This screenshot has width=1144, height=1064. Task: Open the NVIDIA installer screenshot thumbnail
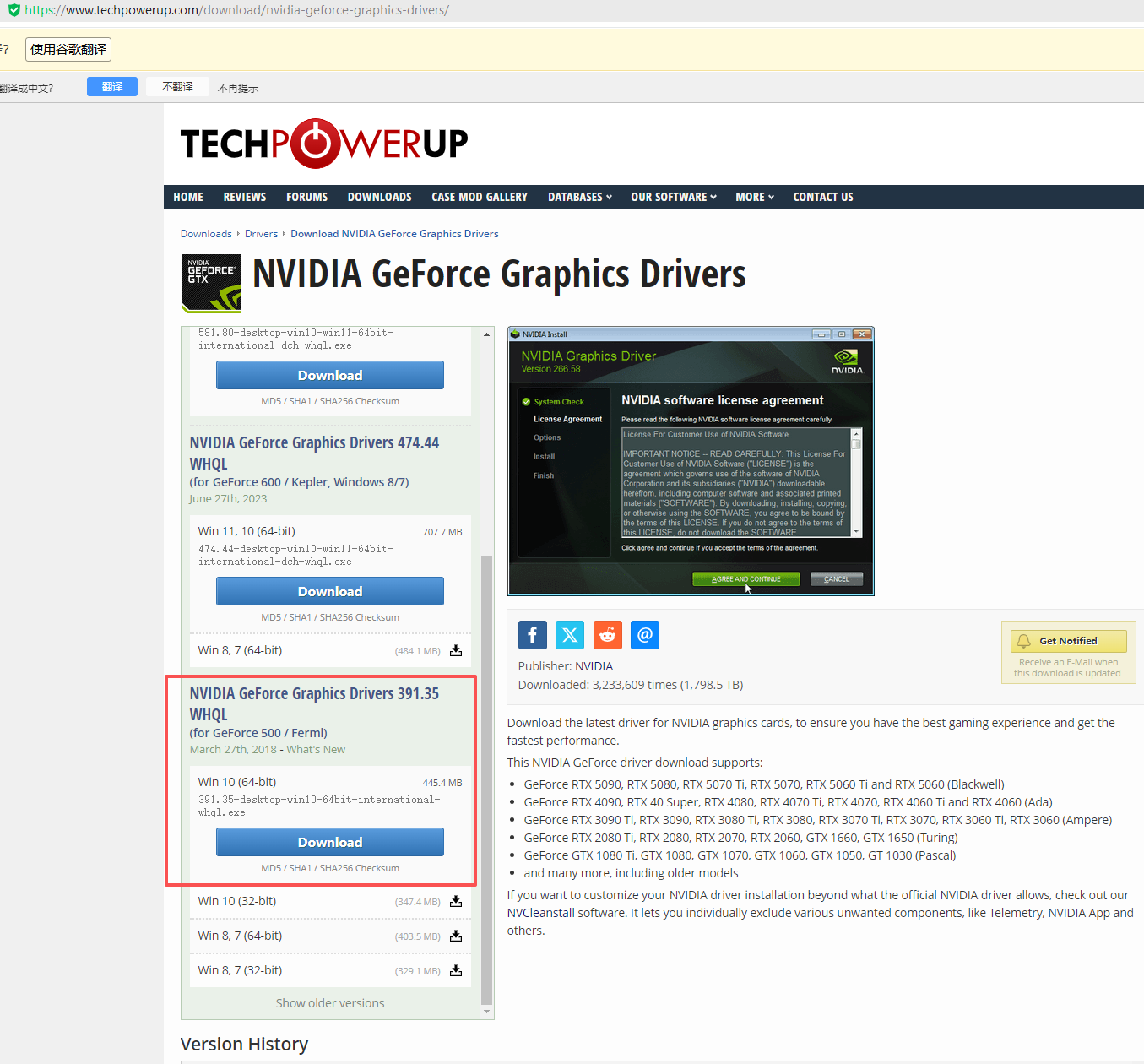pos(691,461)
